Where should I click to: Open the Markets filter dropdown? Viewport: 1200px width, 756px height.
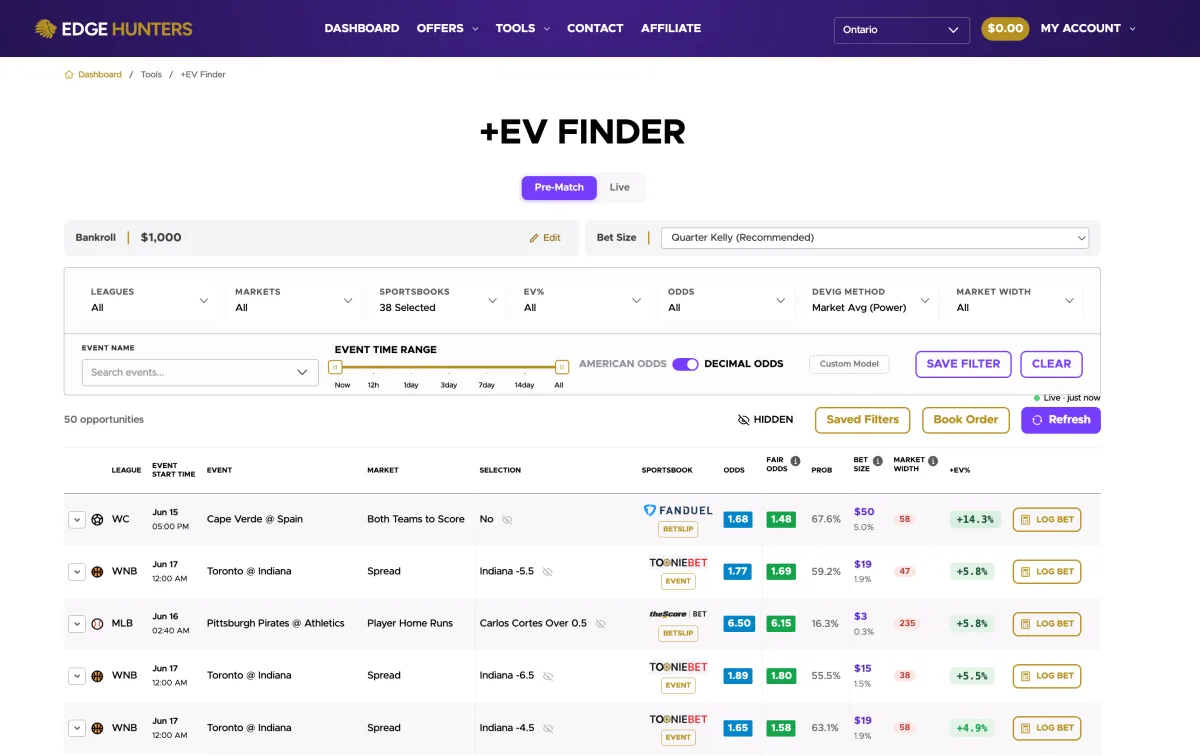(x=293, y=300)
